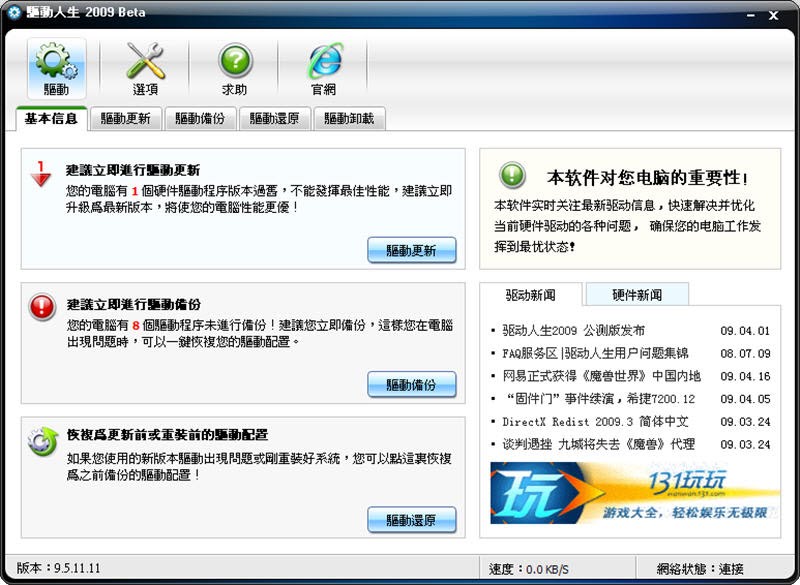The image size is (800, 585).
Task: Open the 選項 tools icon
Action: [x=145, y=68]
